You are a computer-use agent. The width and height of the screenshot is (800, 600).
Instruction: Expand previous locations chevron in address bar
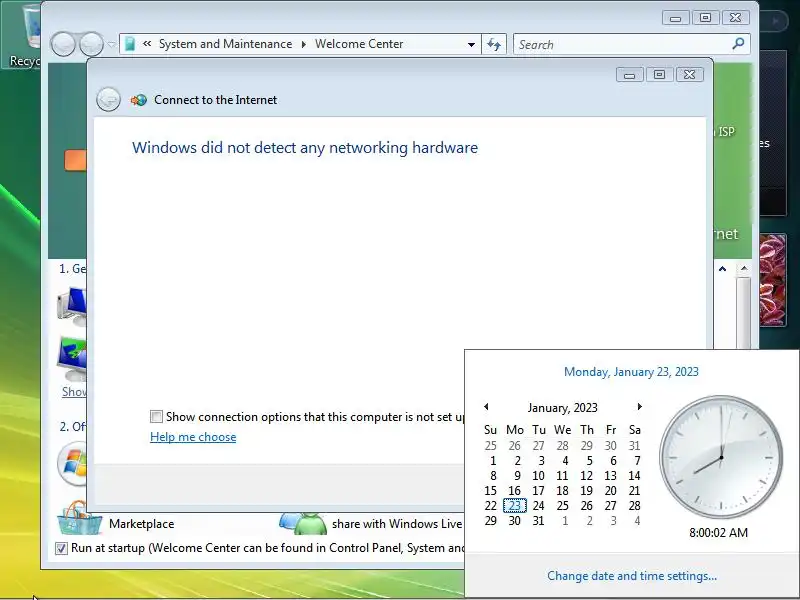coord(147,44)
